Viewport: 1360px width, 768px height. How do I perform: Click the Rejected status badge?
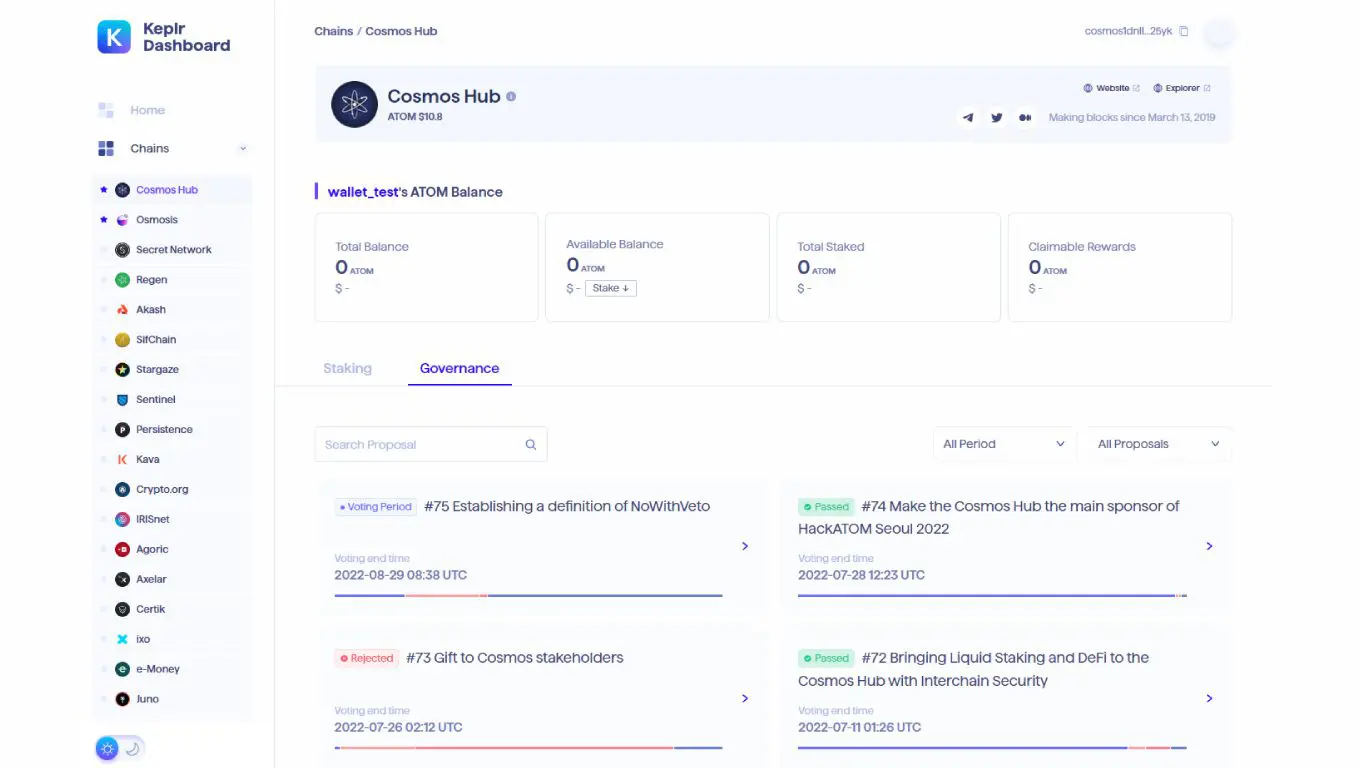tap(367, 658)
